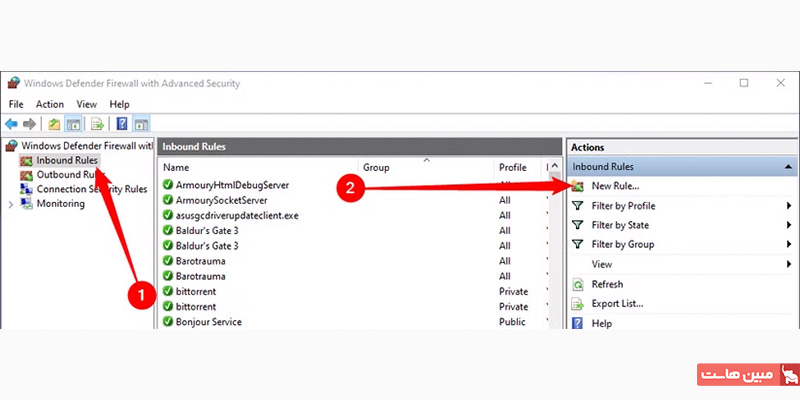Viewport: 800px width, 400px height.
Task: Click green check icon beside Bonjour Service
Action: coord(167,322)
